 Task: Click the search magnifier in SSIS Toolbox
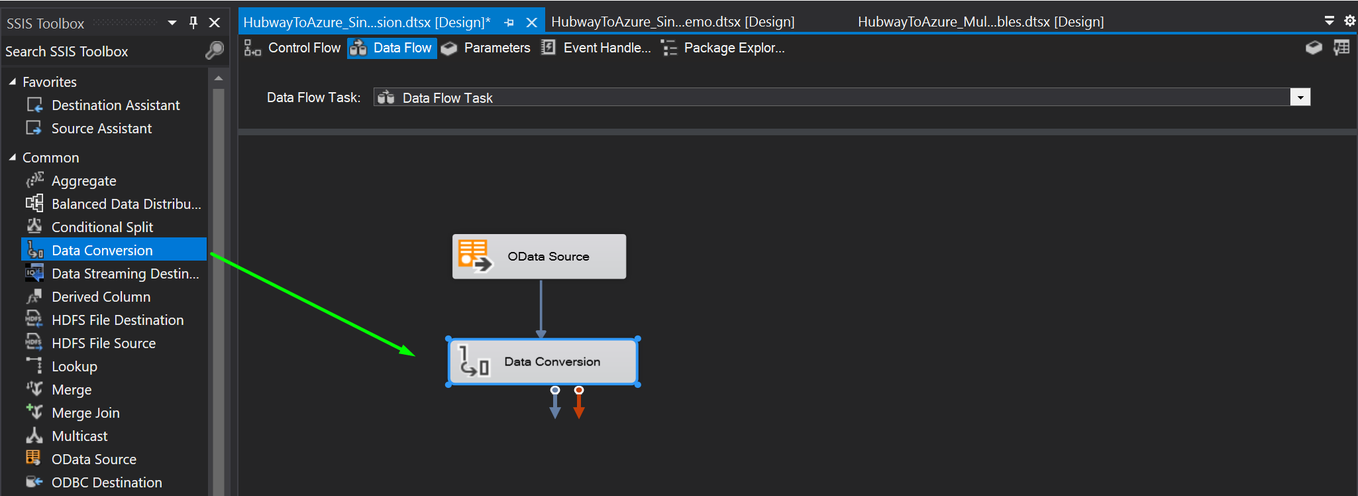pos(214,51)
